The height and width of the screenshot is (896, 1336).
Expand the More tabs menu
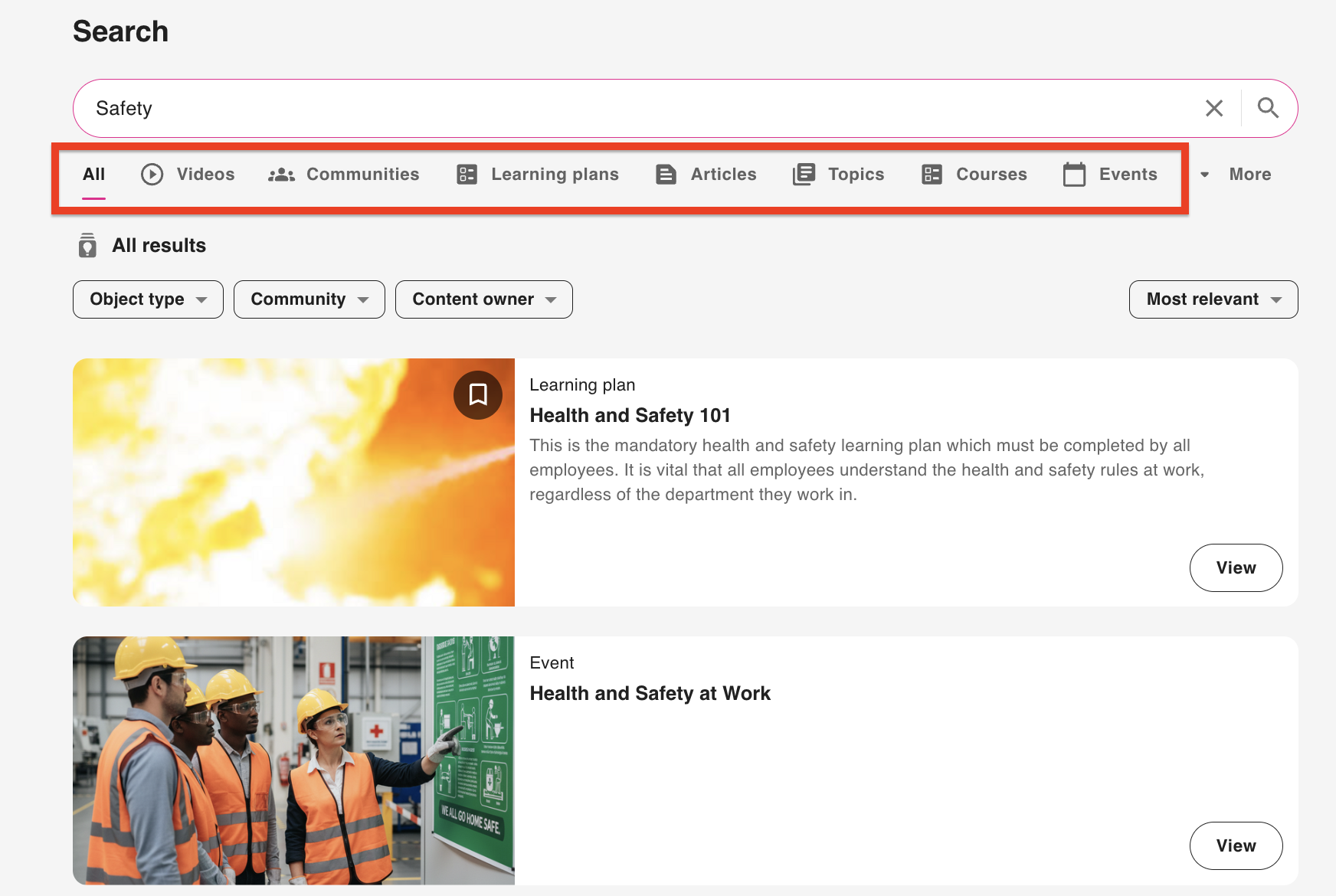coord(1236,175)
